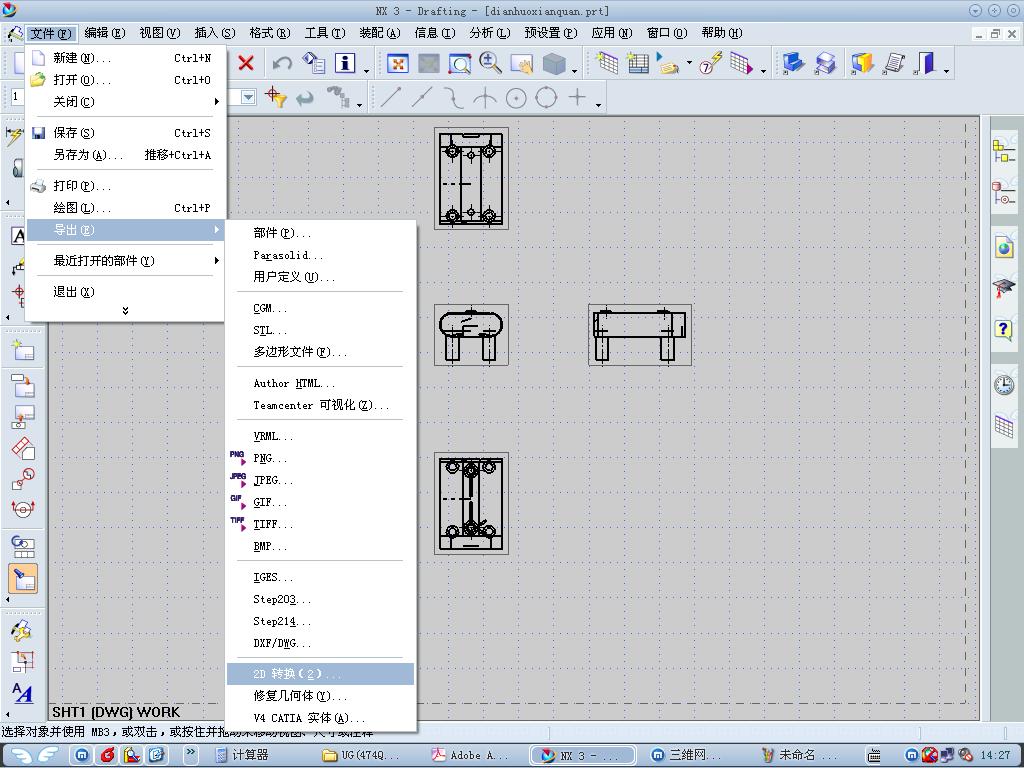The height and width of the screenshot is (768, 1024).
Task: Select the Zoom window icon
Action: point(460,63)
